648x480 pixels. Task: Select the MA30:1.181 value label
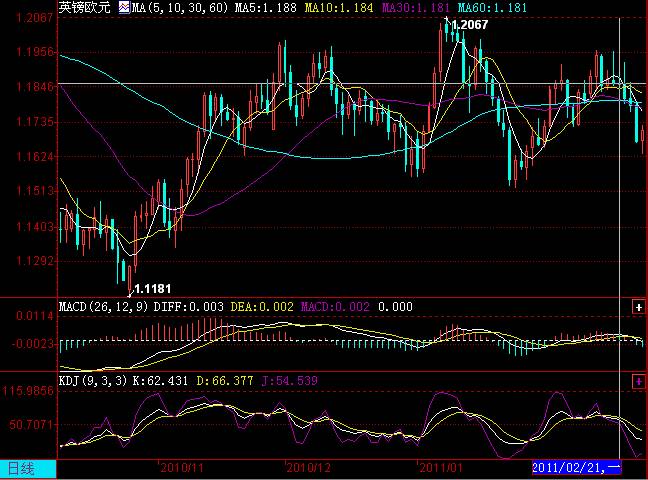coord(415,7)
